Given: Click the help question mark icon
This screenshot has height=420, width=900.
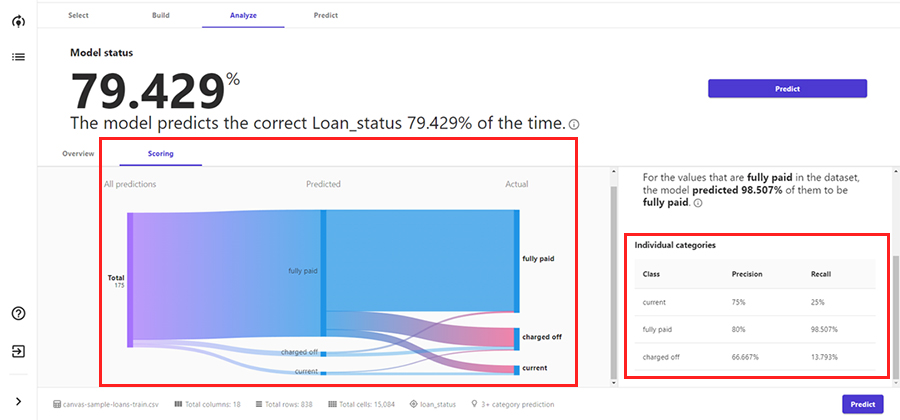Looking at the screenshot, I should 18,313.
